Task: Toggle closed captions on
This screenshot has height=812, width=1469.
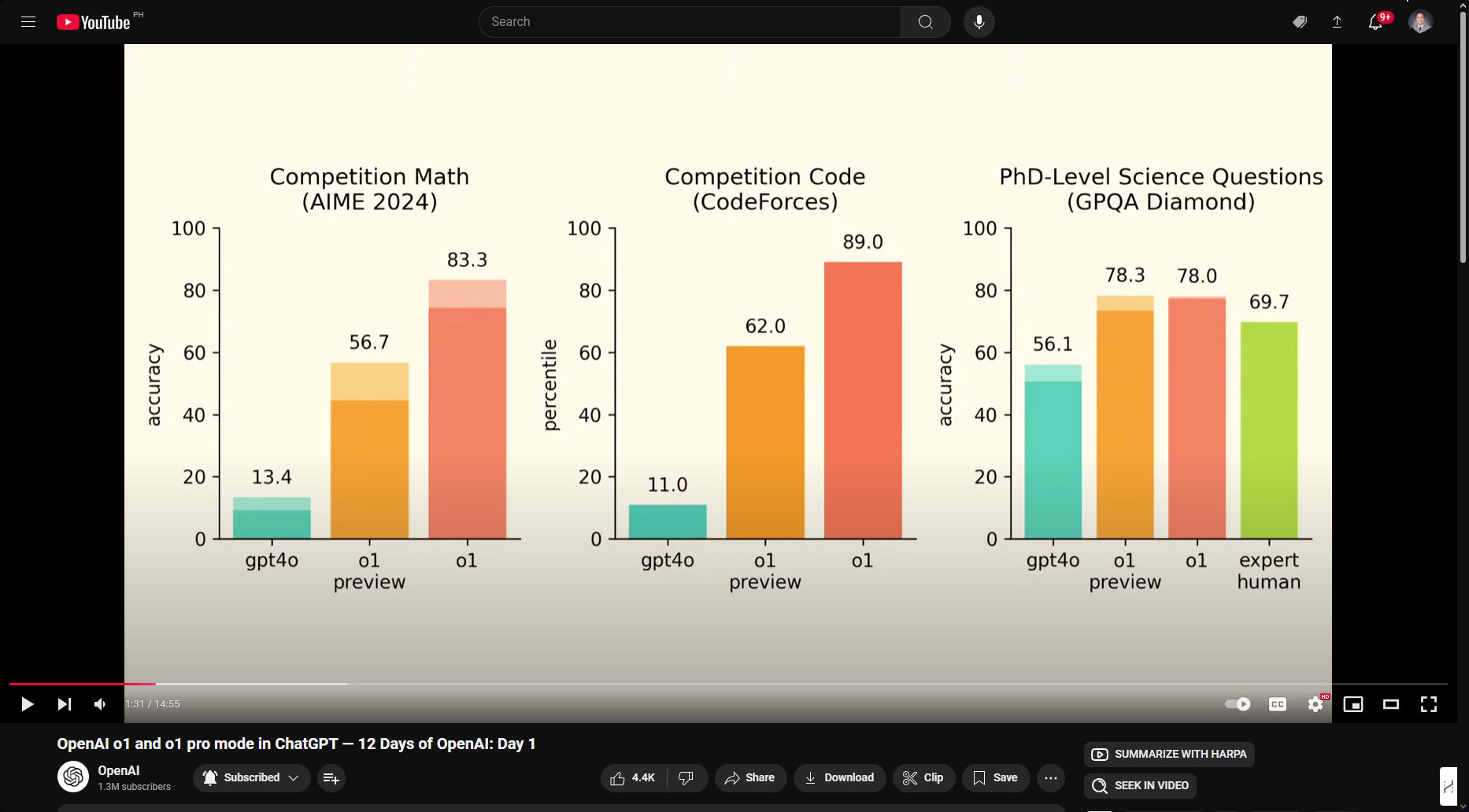Action: click(1278, 704)
